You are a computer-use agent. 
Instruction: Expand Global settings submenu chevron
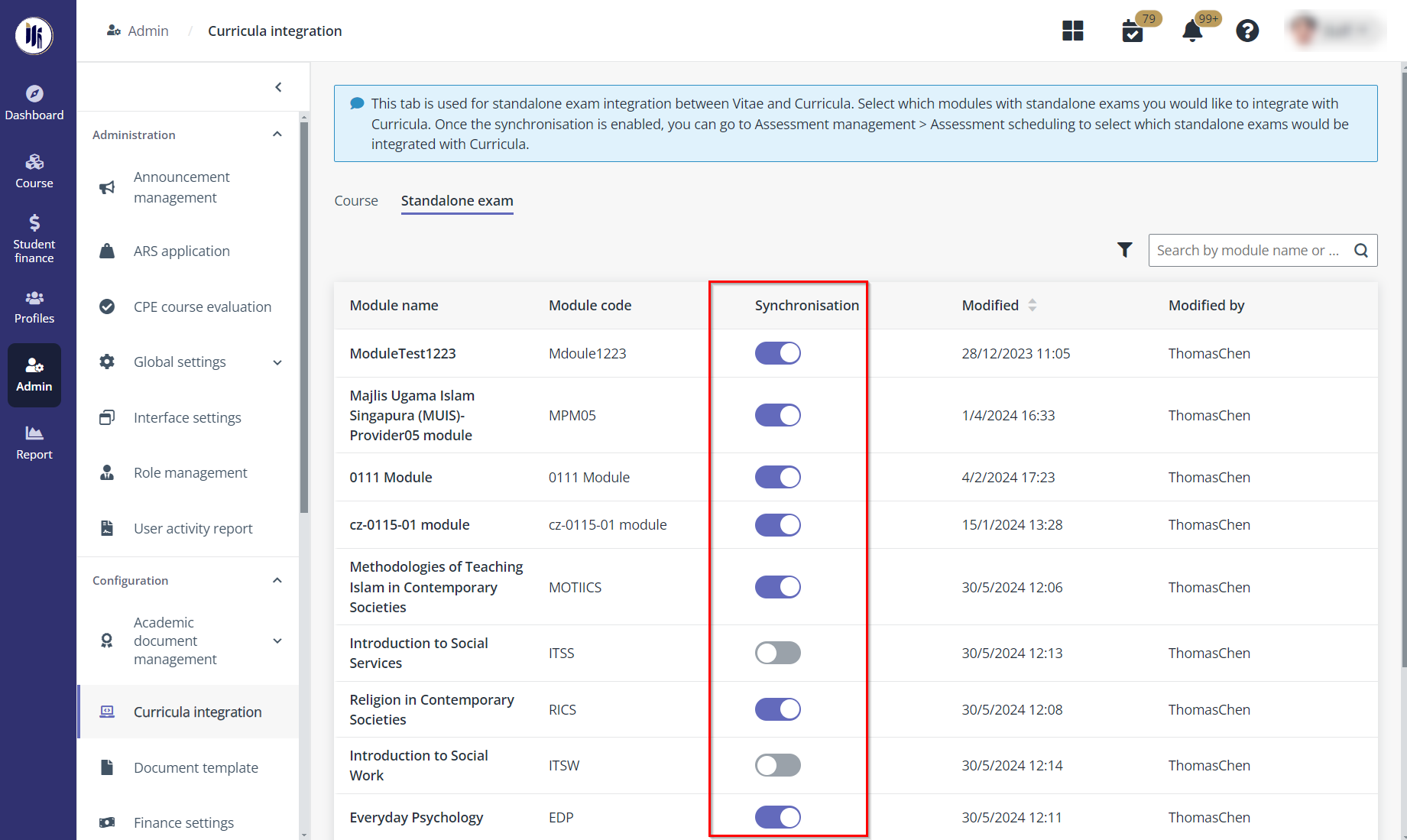point(277,362)
